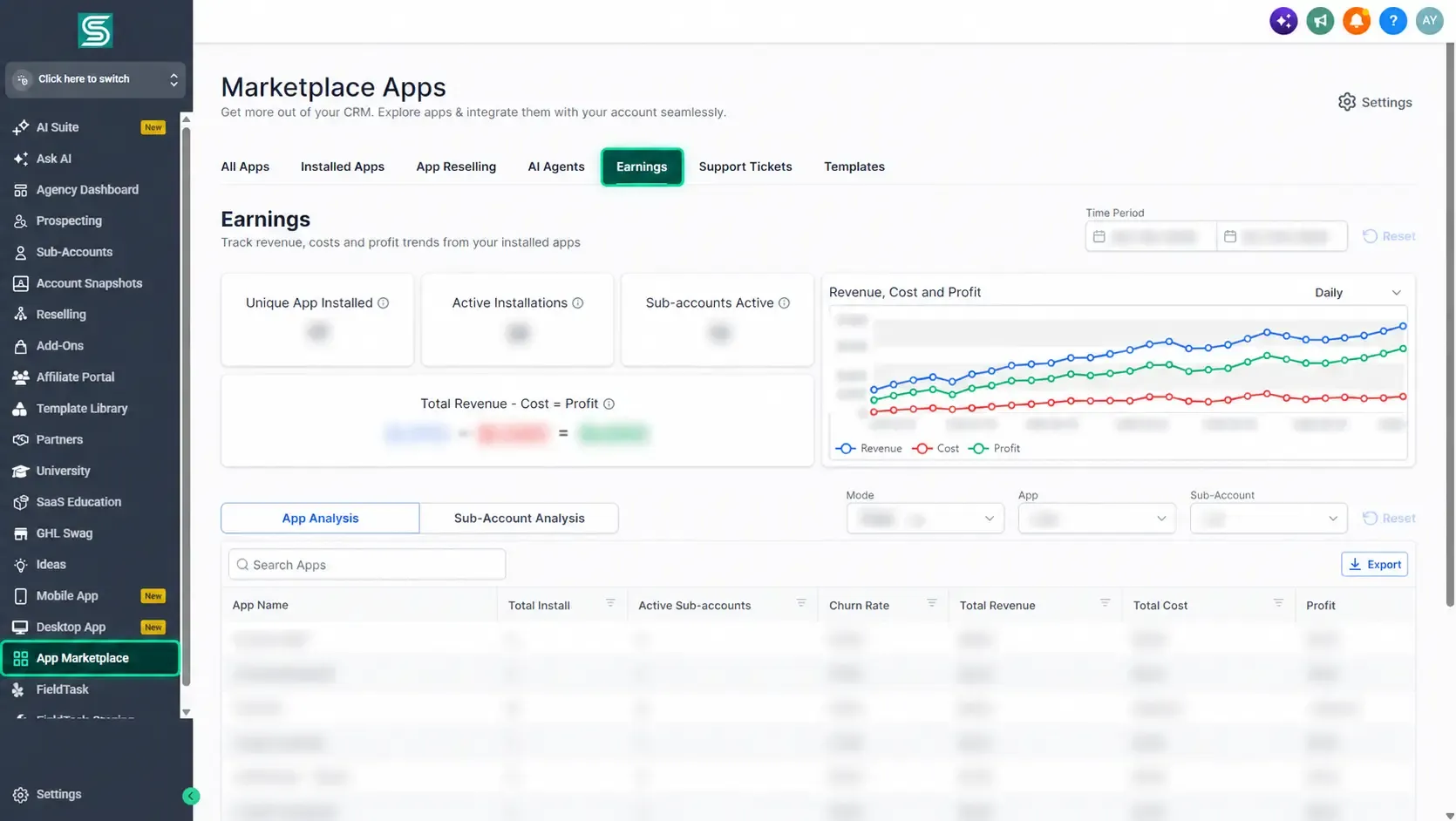Open Total Install column filter
Viewport: 1456px width, 821px height.
pos(610,603)
